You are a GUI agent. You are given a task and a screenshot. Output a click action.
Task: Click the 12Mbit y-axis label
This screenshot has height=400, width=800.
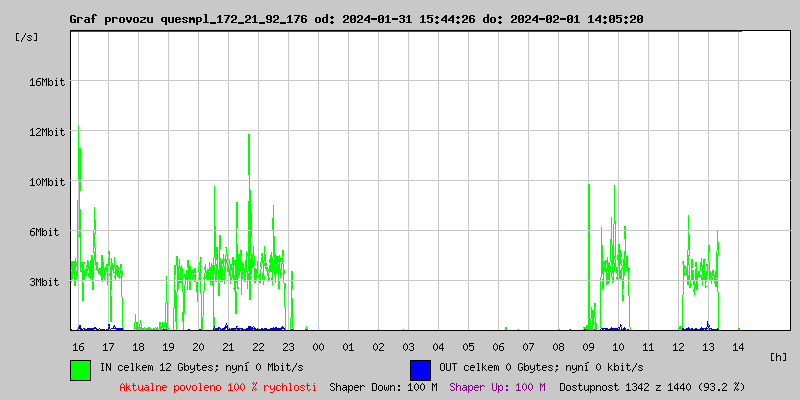coord(47,132)
